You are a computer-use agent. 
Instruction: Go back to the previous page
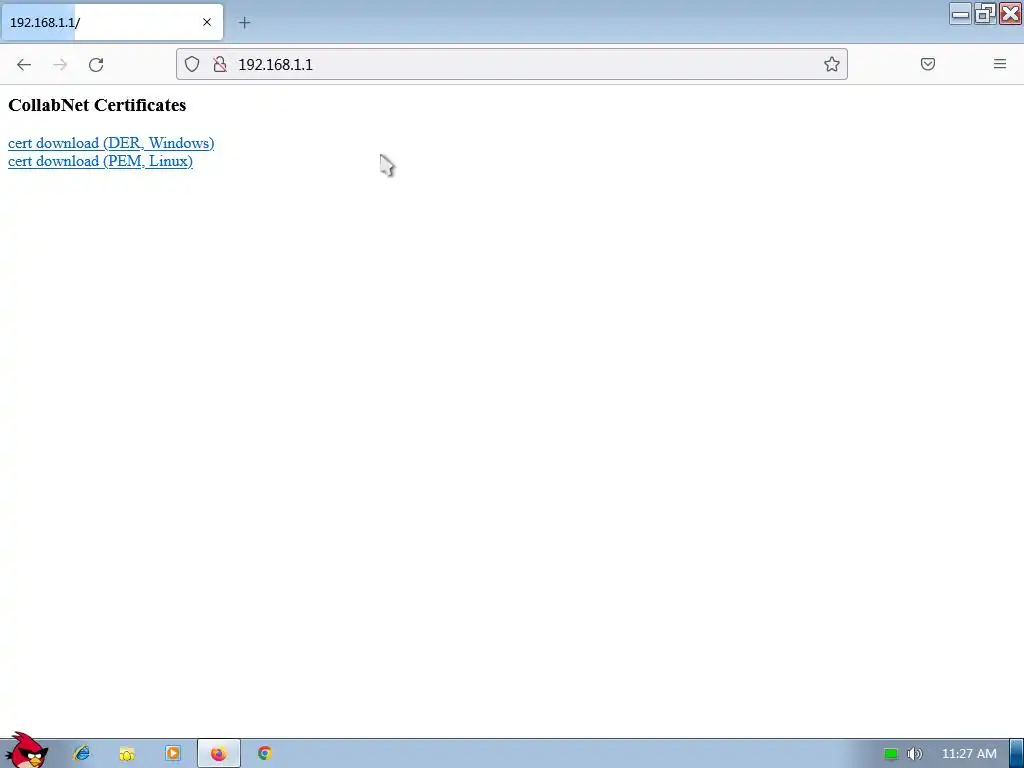pyautogui.click(x=24, y=65)
